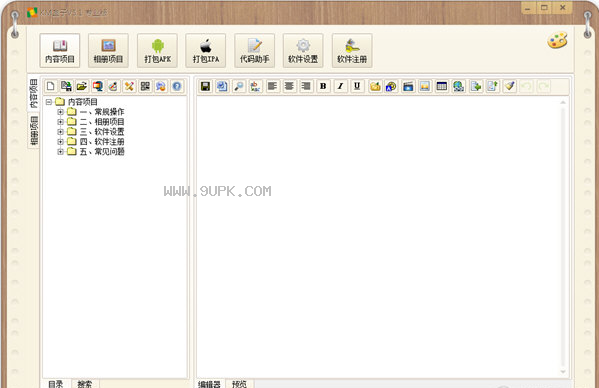This screenshot has width=599, height=388.
Task: Switch to the 编辑器 editor tab
Action: (210, 384)
